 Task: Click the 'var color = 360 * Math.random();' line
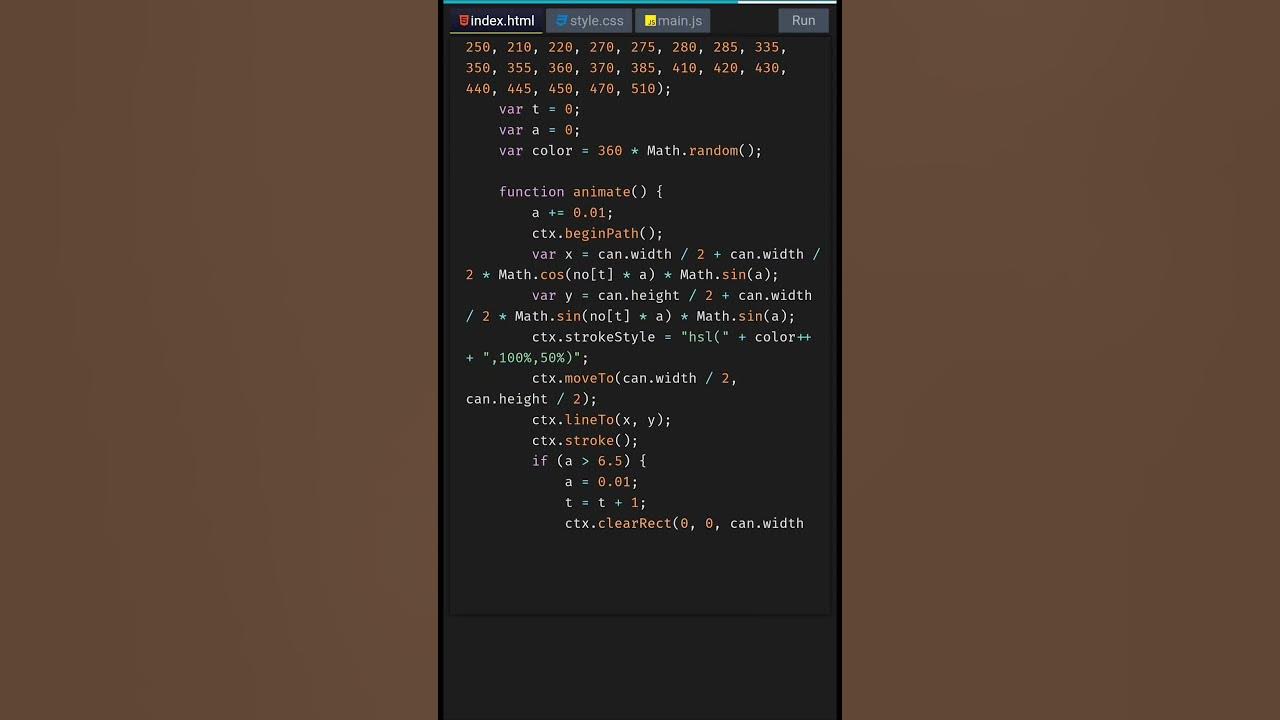[630, 151]
